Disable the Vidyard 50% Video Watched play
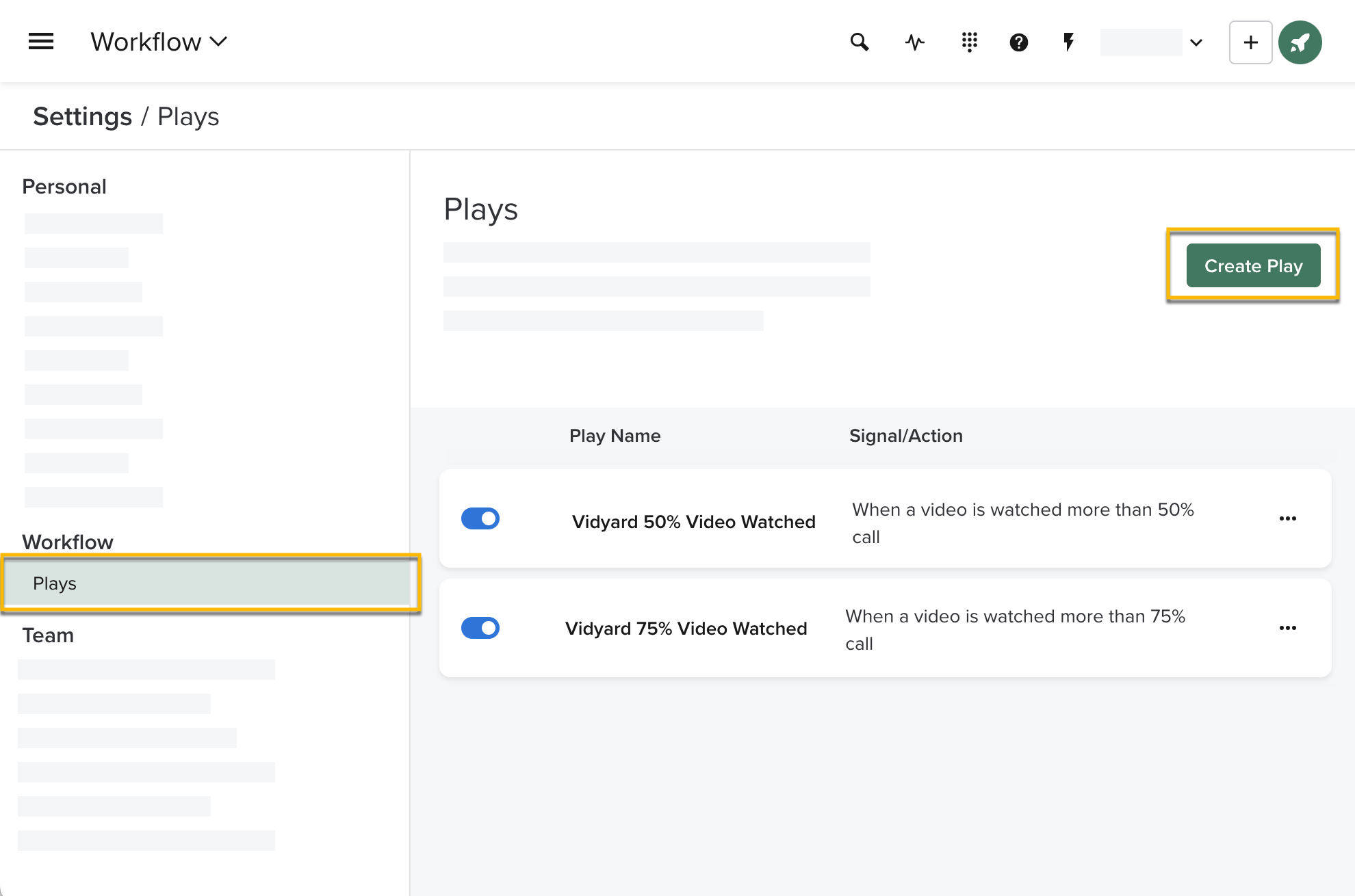Viewport: 1355px width, 896px height. (481, 518)
